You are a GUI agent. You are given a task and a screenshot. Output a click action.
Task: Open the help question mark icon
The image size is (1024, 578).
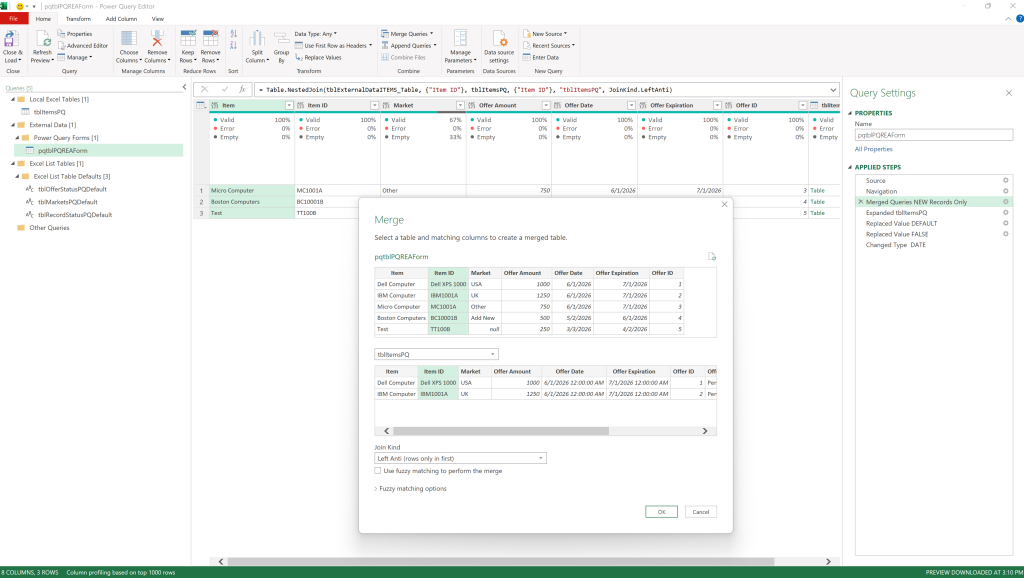pyautogui.click(x=1019, y=18)
